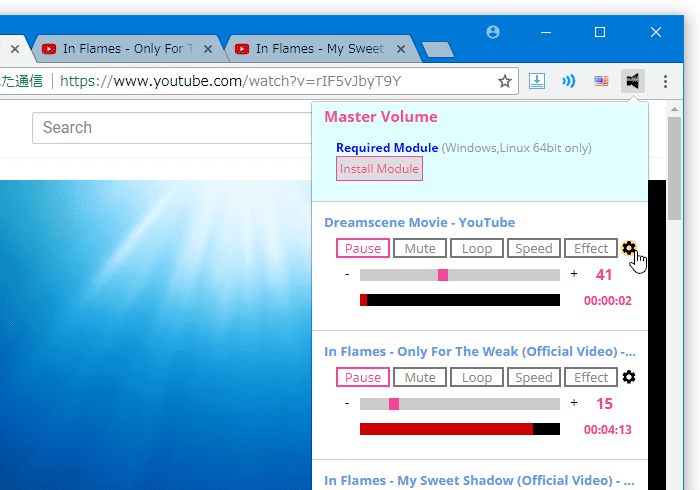Viewport: 700px width, 490px height.
Task: Increase Dreamscene Movie volume with plus
Action: (x=574, y=274)
